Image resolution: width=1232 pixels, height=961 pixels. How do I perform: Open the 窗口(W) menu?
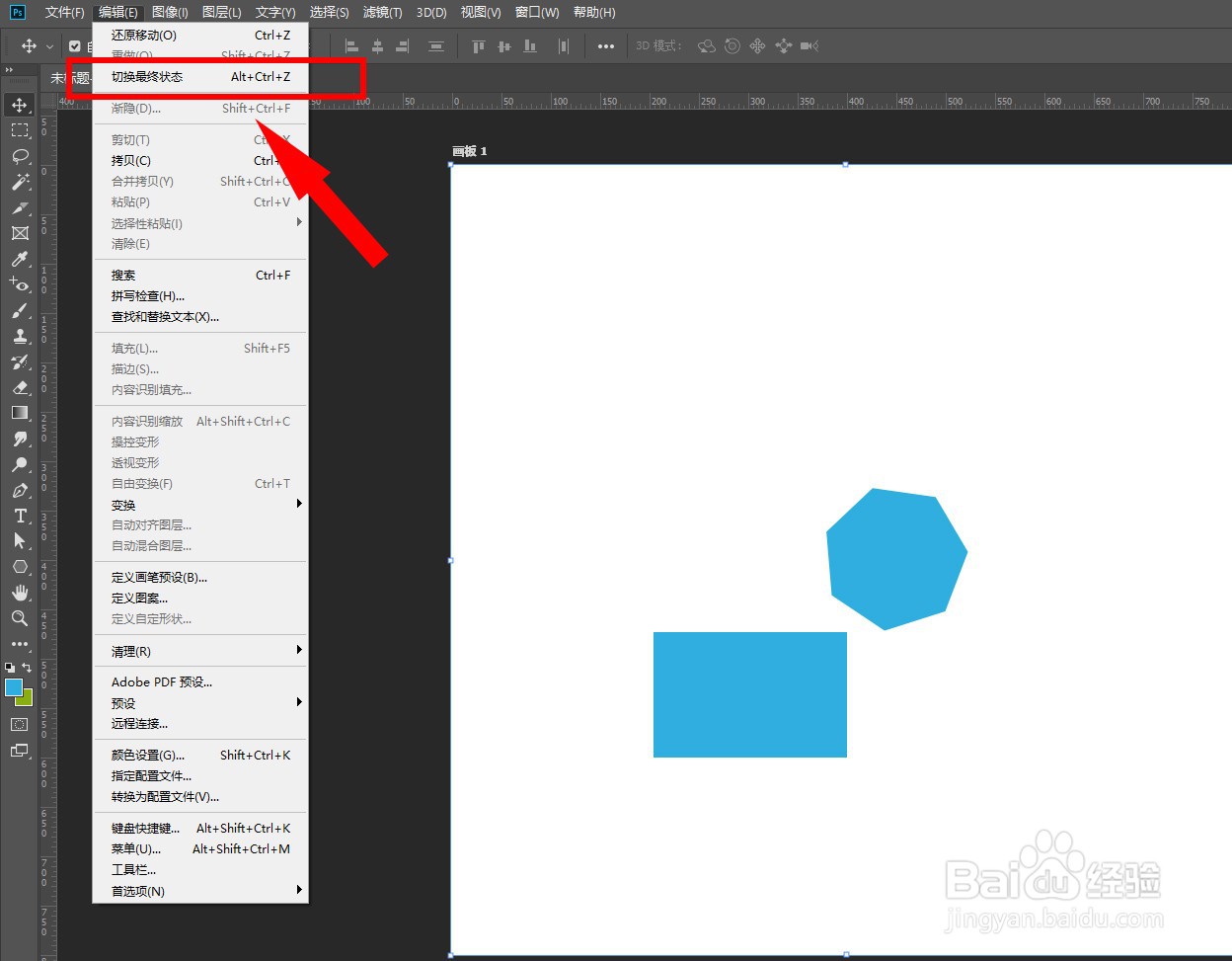point(537,12)
